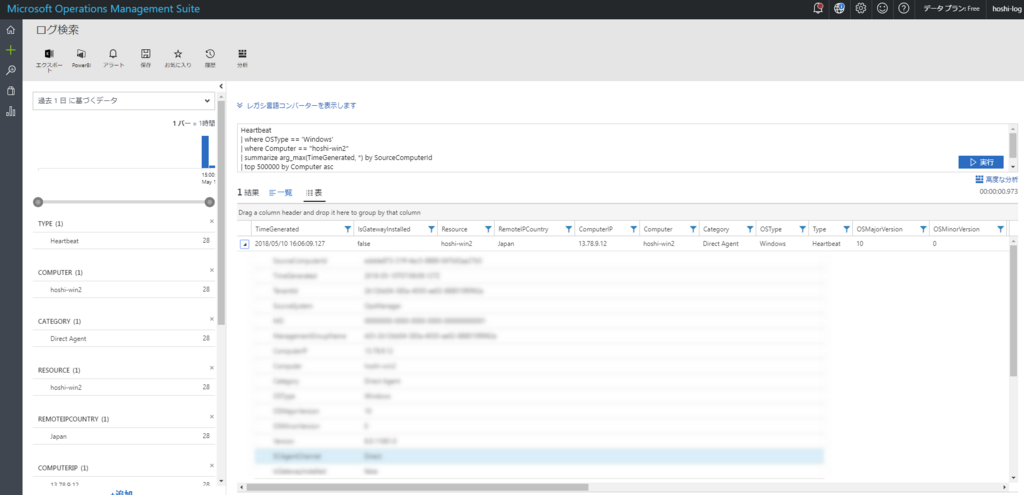
Task: Collapse the expanded 2018/05/10 result row
Action: pos(244,244)
